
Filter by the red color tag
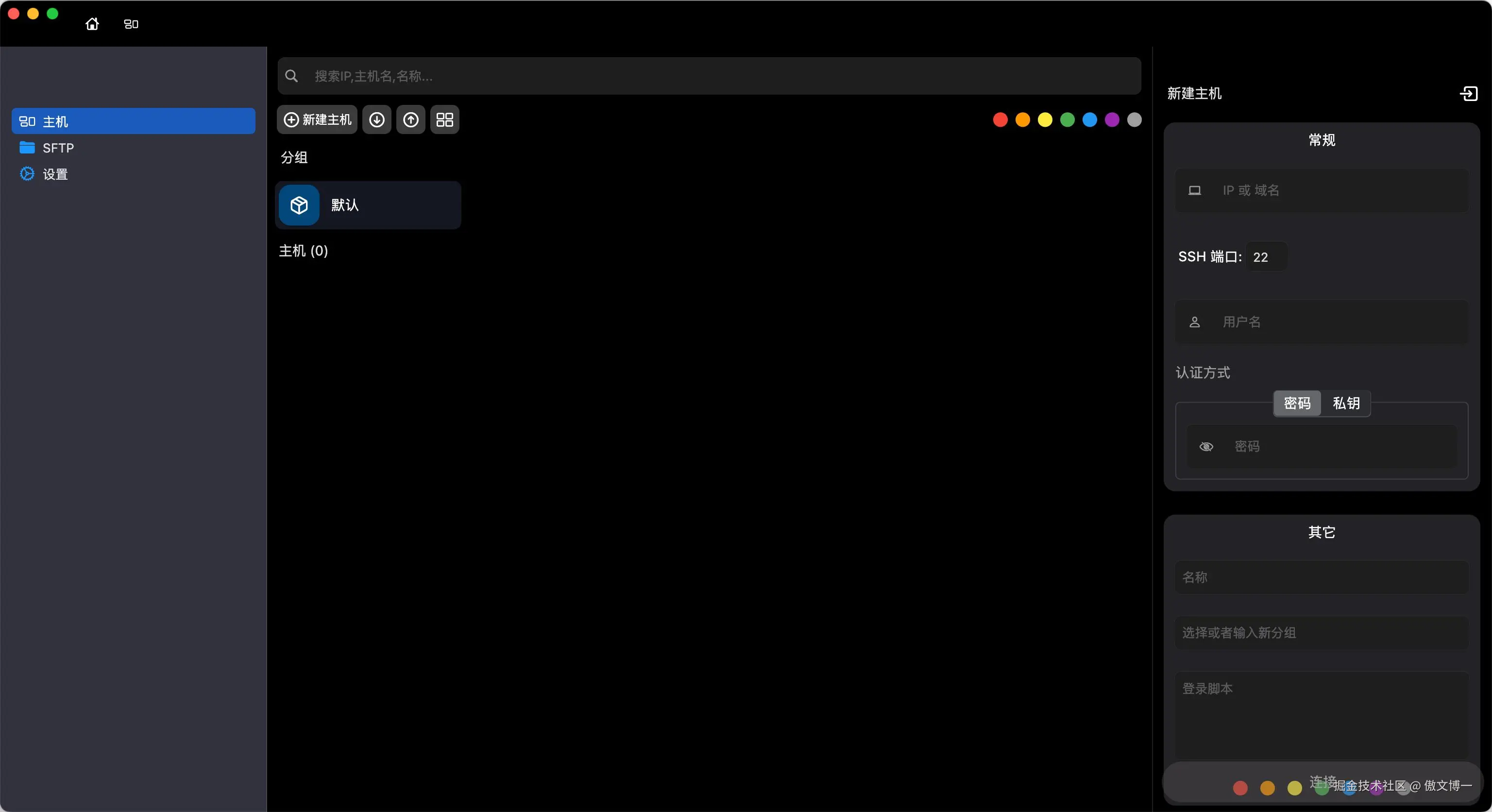pyautogui.click(x=1000, y=120)
